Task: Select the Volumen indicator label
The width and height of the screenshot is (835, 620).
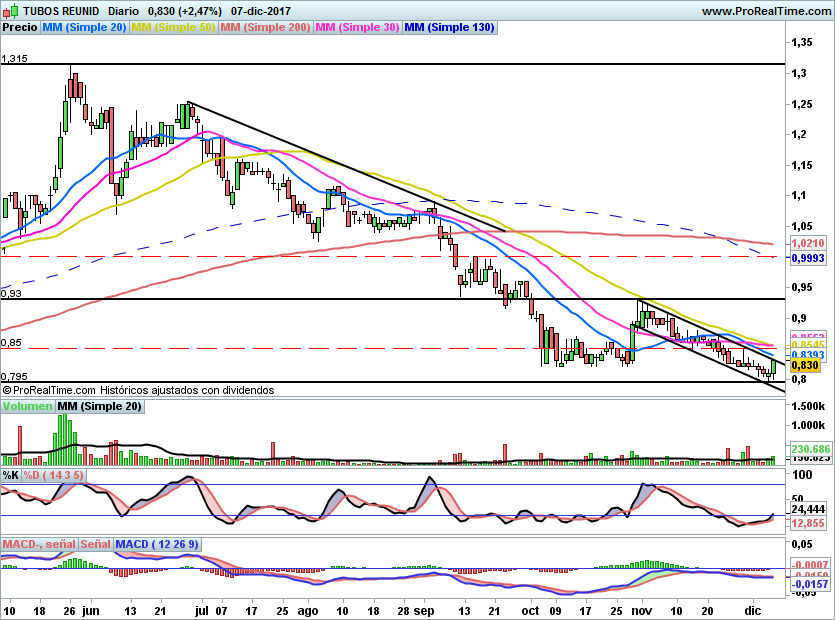Action: [x=28, y=406]
